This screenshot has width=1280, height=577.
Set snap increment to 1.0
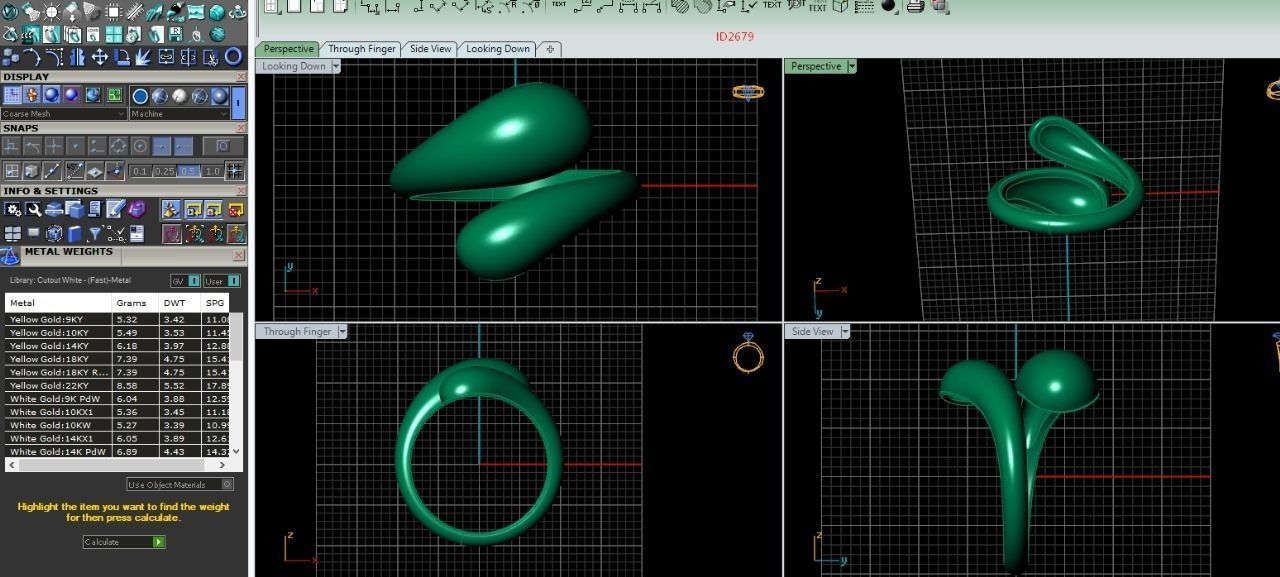coord(212,171)
